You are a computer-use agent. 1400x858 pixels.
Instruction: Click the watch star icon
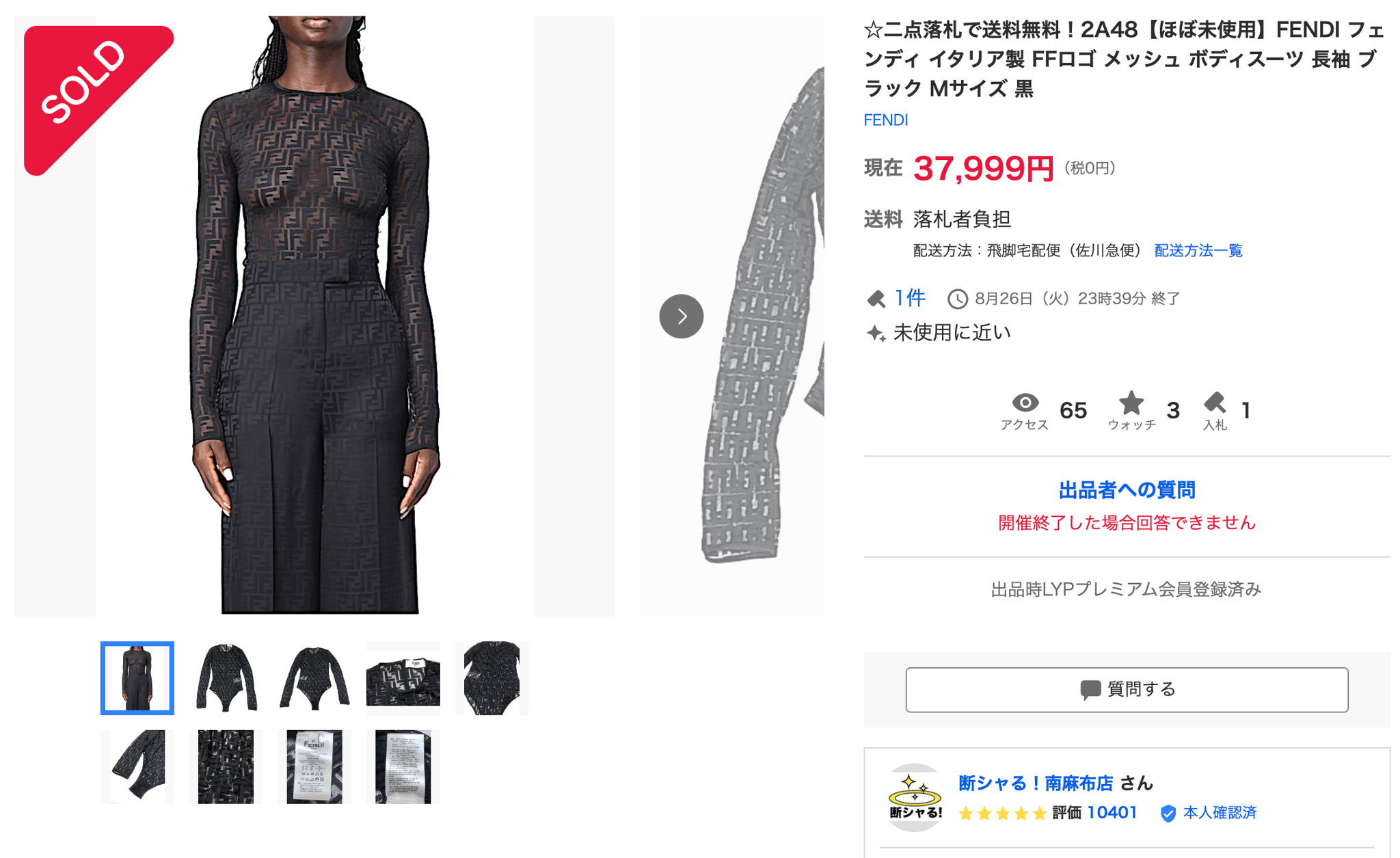(1131, 403)
